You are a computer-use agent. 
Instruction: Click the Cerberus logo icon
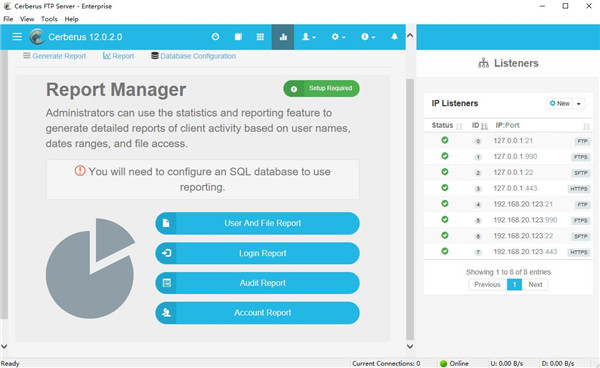37,37
